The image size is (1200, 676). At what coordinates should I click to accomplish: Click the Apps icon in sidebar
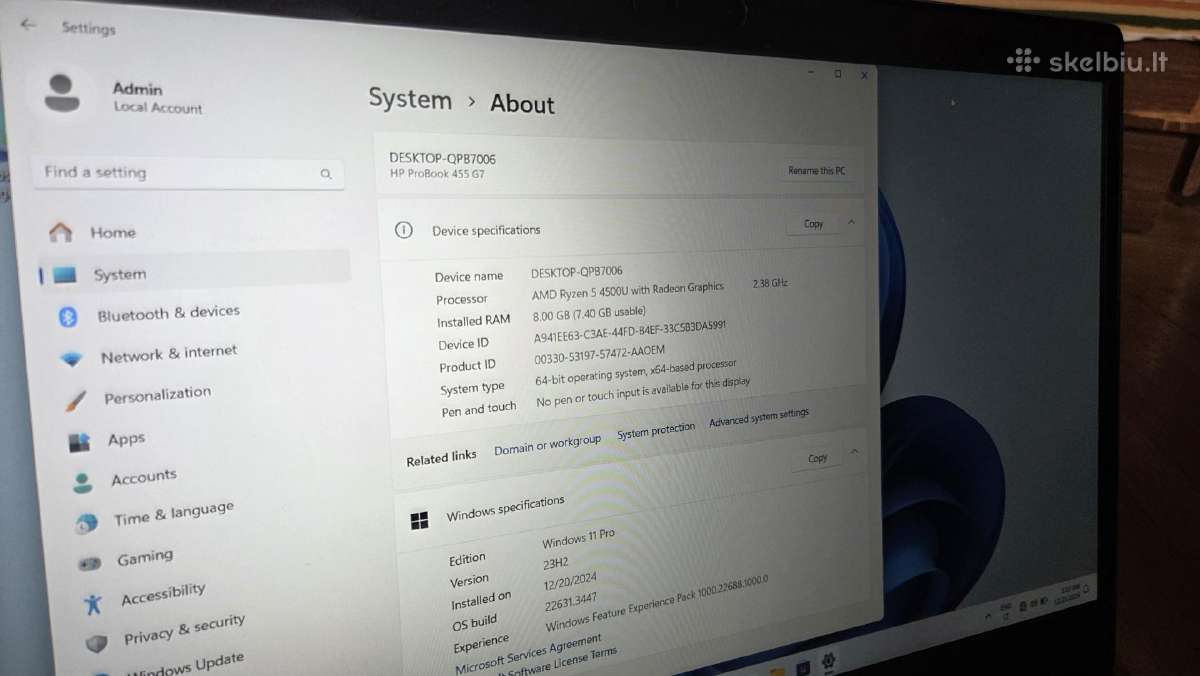pyautogui.click(x=79, y=441)
